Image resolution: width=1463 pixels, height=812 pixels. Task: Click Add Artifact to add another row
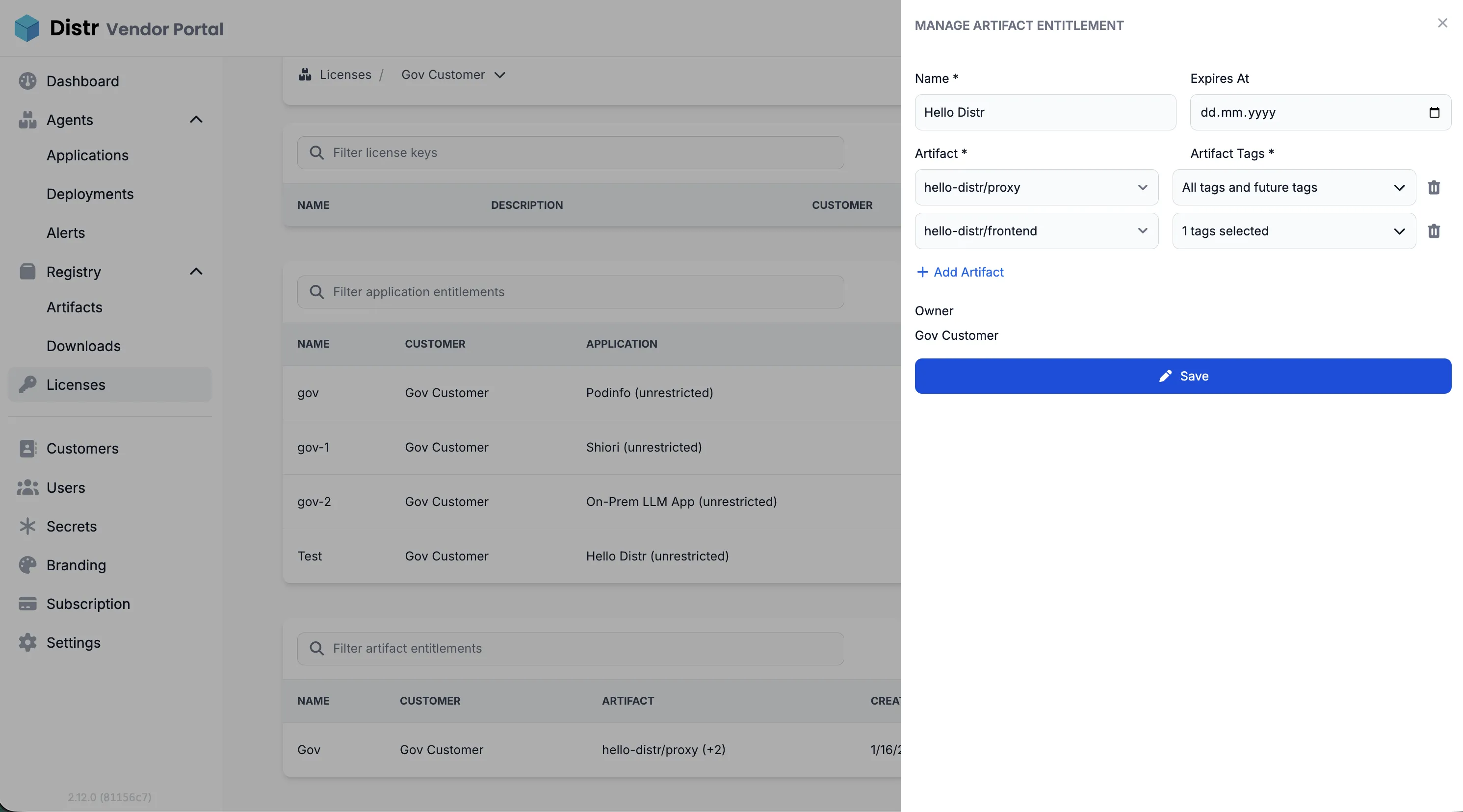coord(960,272)
